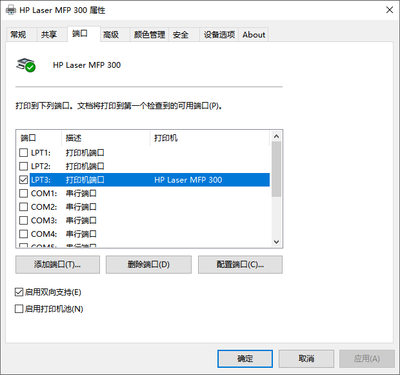Click the port list scrollbar thumb
The height and width of the screenshot is (375, 400).
(x=276, y=169)
